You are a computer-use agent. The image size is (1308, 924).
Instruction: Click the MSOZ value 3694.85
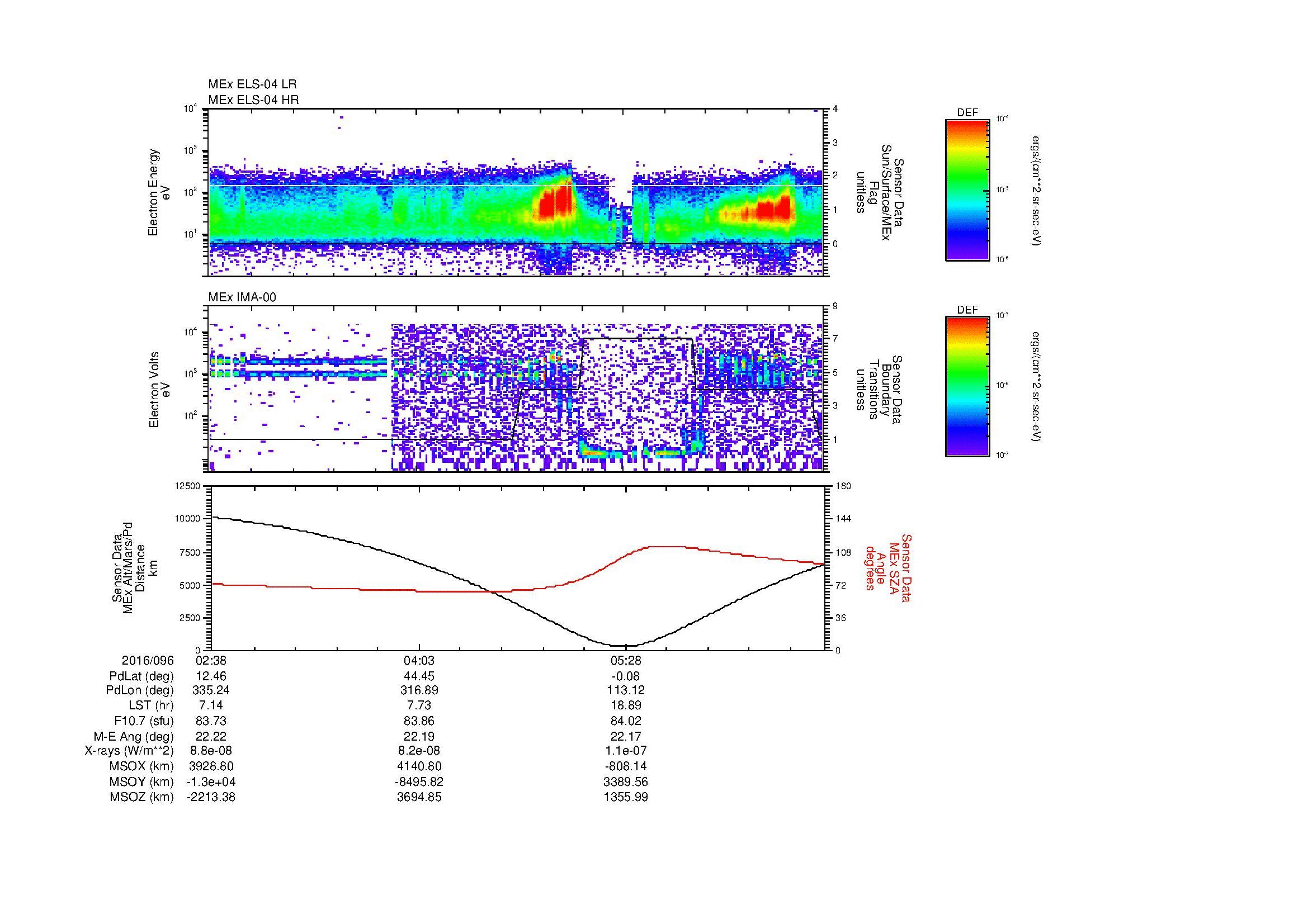point(419,797)
